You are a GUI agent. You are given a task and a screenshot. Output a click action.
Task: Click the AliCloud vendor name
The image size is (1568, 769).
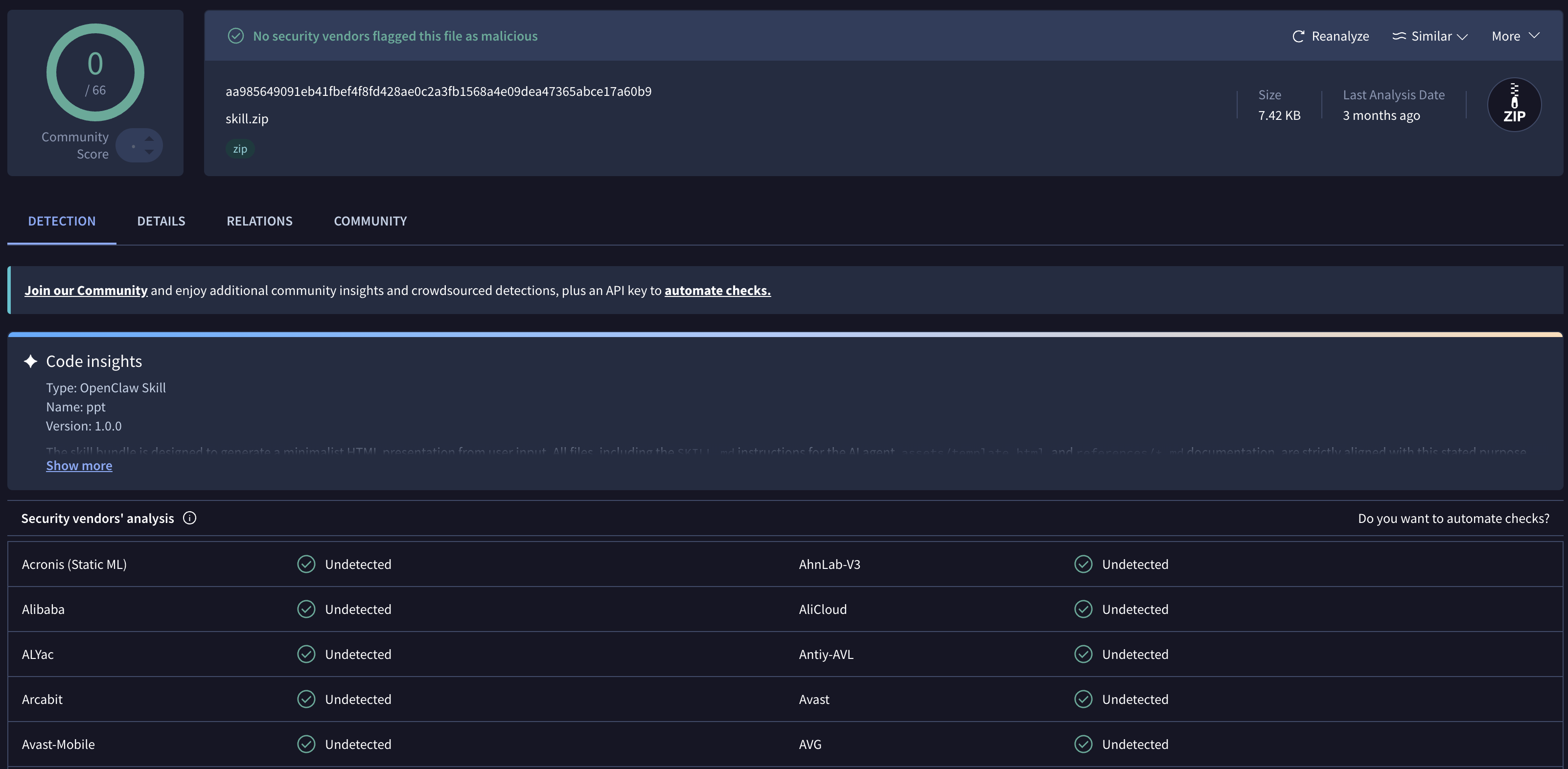(x=823, y=609)
